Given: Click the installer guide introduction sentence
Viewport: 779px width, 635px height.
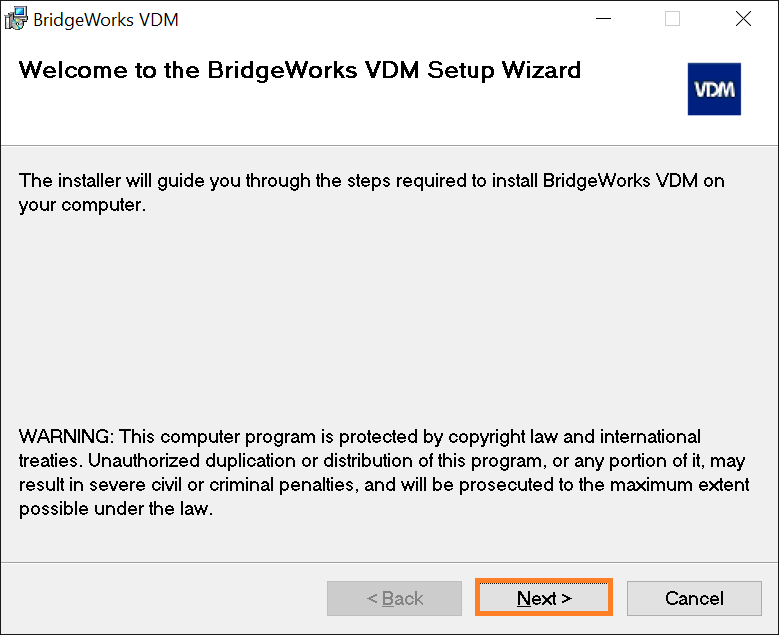Looking at the screenshot, I should pos(372,192).
